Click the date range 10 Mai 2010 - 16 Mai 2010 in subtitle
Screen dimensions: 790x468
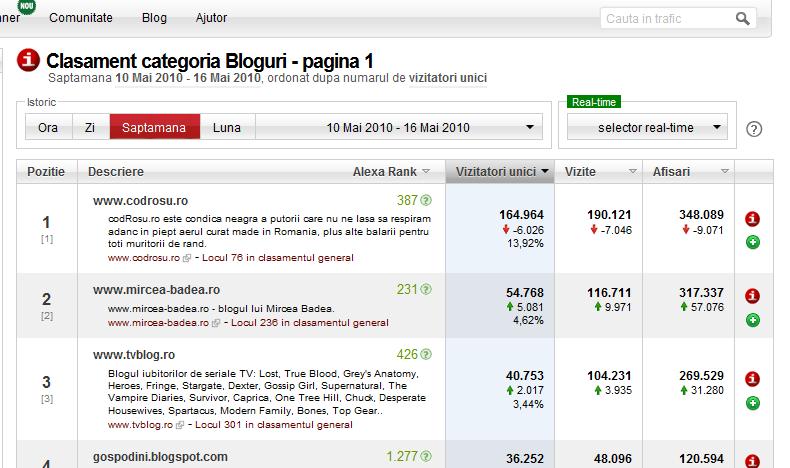point(188,78)
